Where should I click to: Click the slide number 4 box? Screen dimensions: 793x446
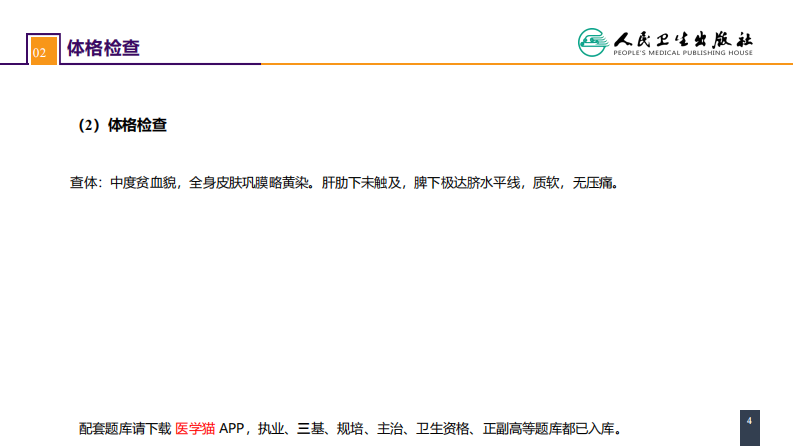tap(750, 428)
